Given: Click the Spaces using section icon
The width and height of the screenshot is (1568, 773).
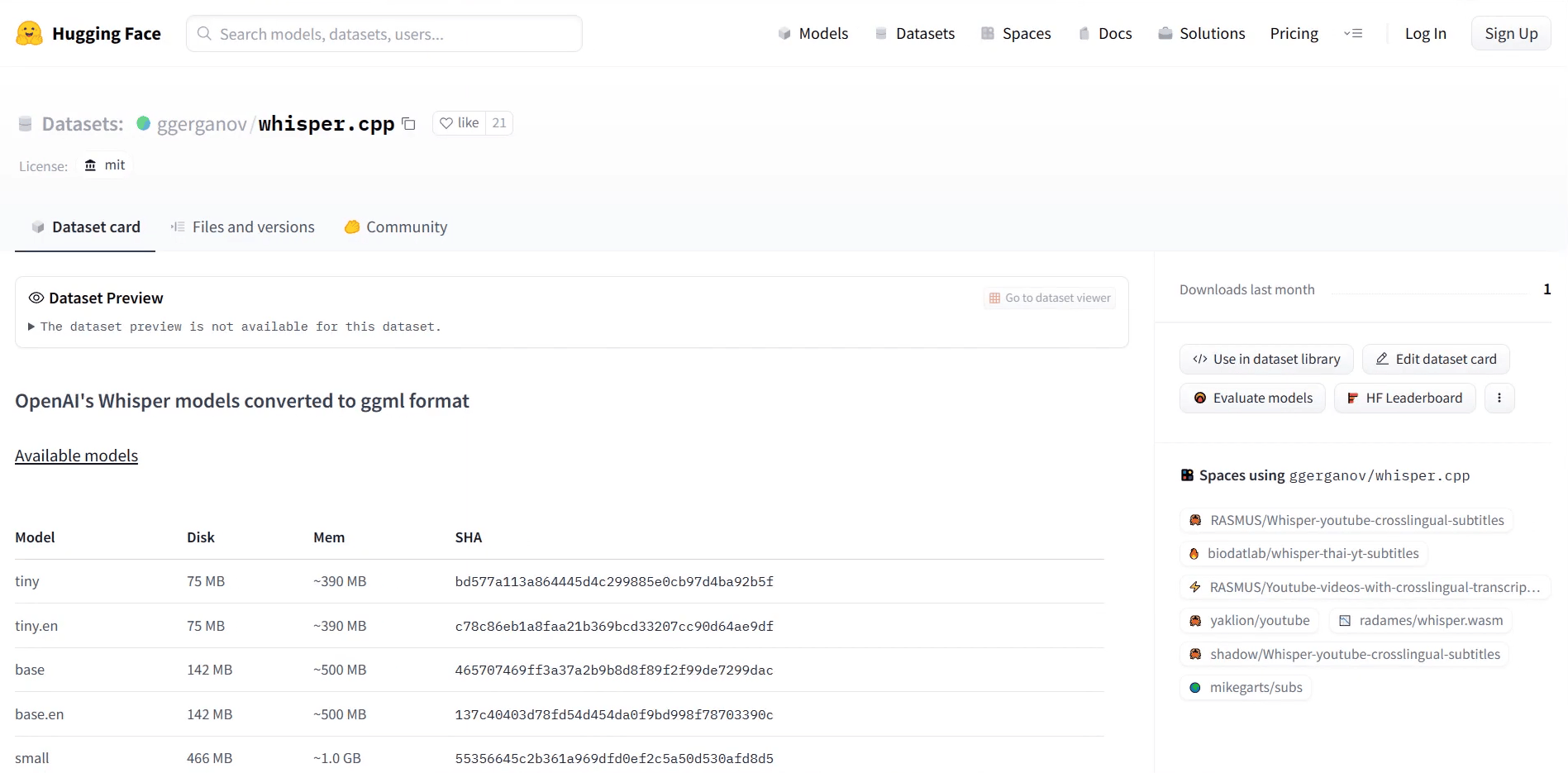Looking at the screenshot, I should (1187, 475).
